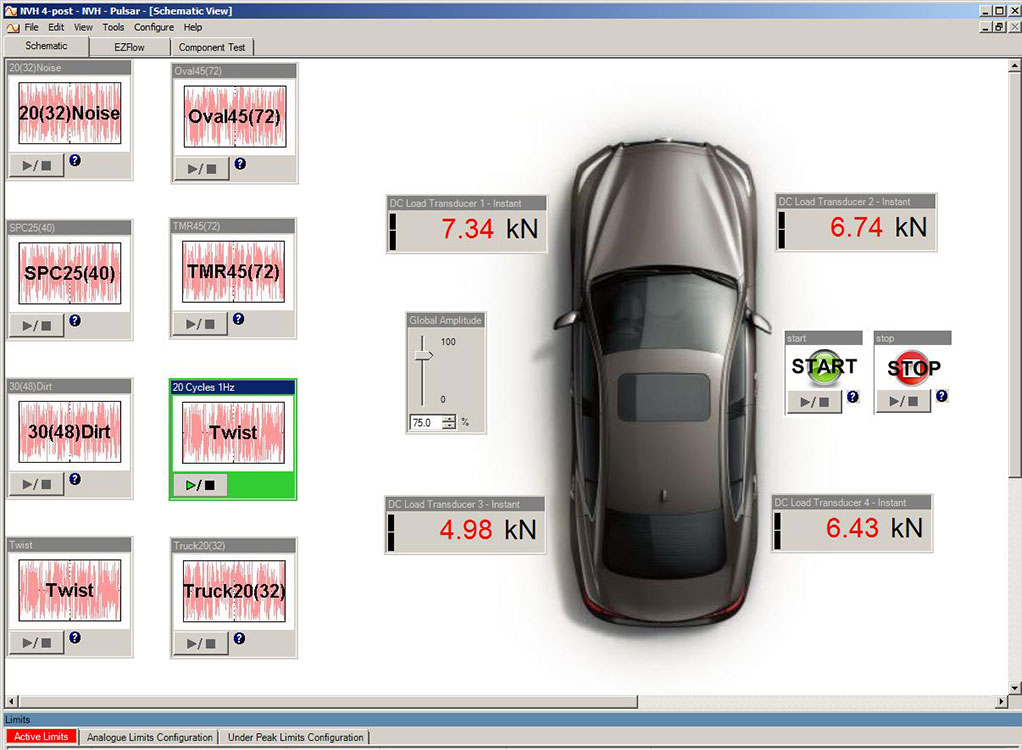Toggle play/stop for TMR45(72) profile
The height and width of the screenshot is (750, 1022).
tap(200, 324)
